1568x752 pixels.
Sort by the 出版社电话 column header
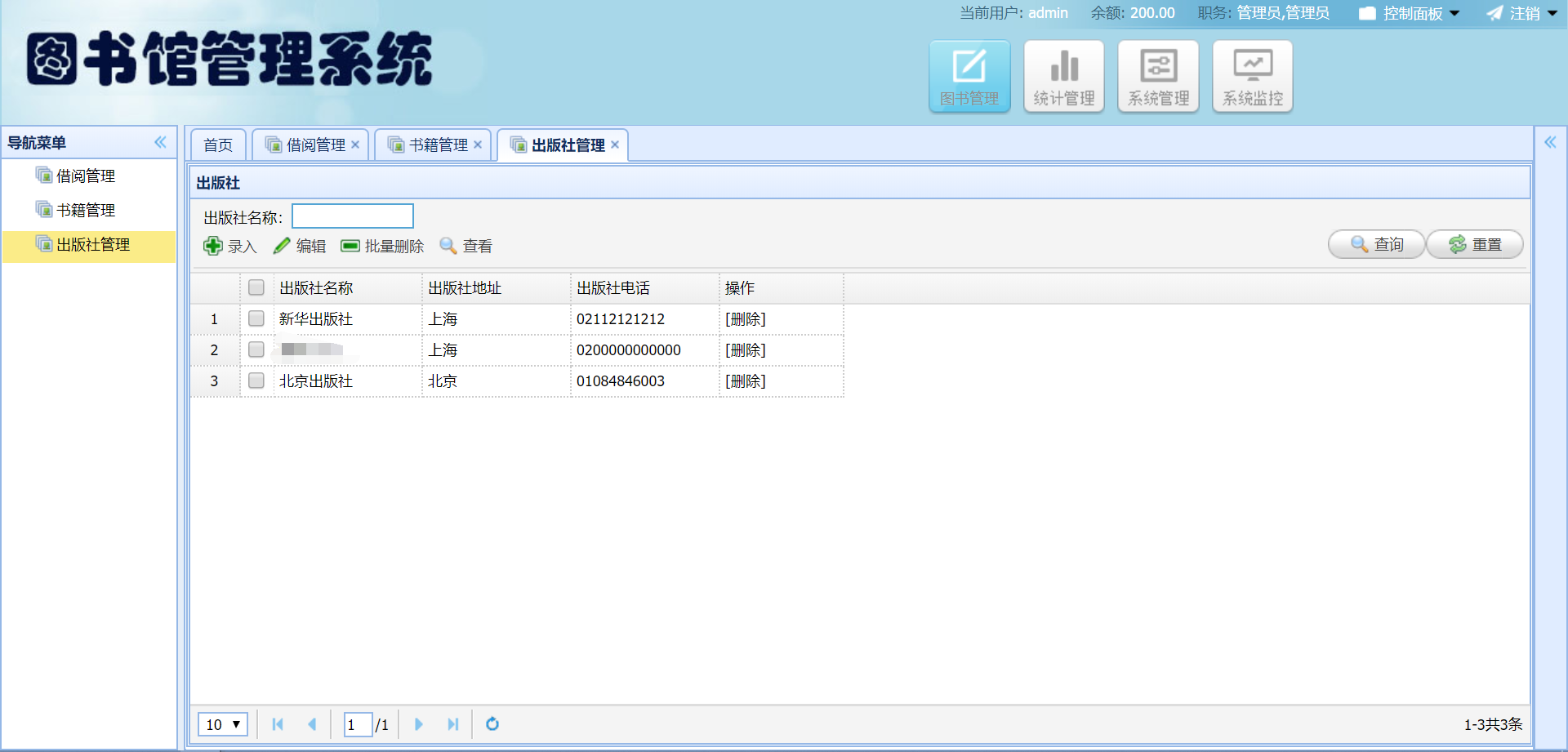[645, 287]
